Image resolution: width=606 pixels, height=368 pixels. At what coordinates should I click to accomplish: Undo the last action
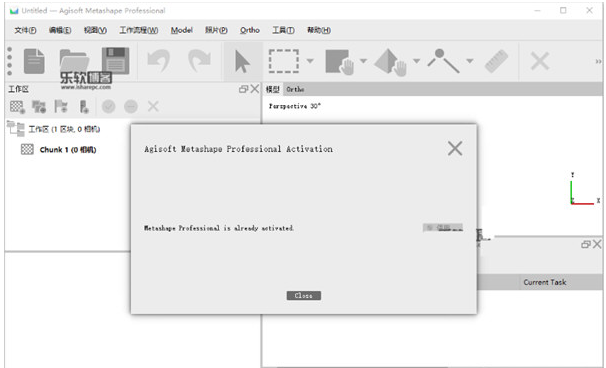158,61
